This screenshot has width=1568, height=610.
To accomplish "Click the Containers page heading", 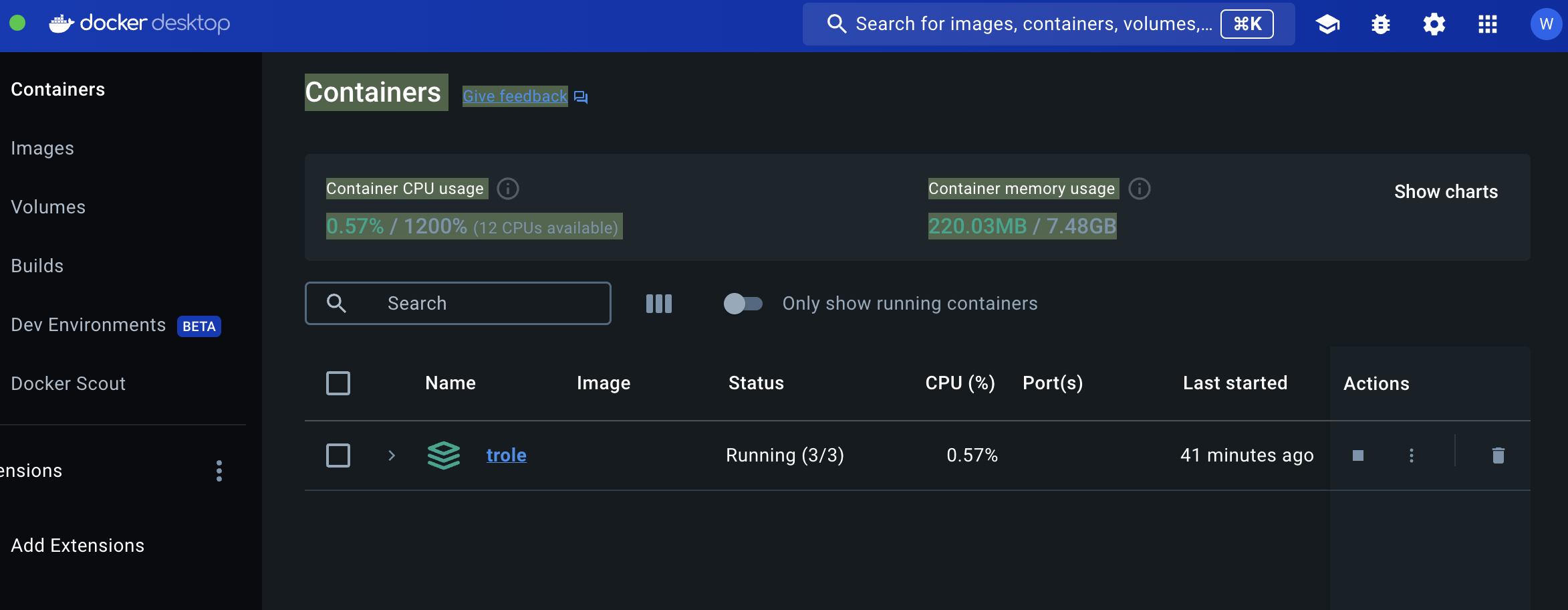I will click(373, 92).
